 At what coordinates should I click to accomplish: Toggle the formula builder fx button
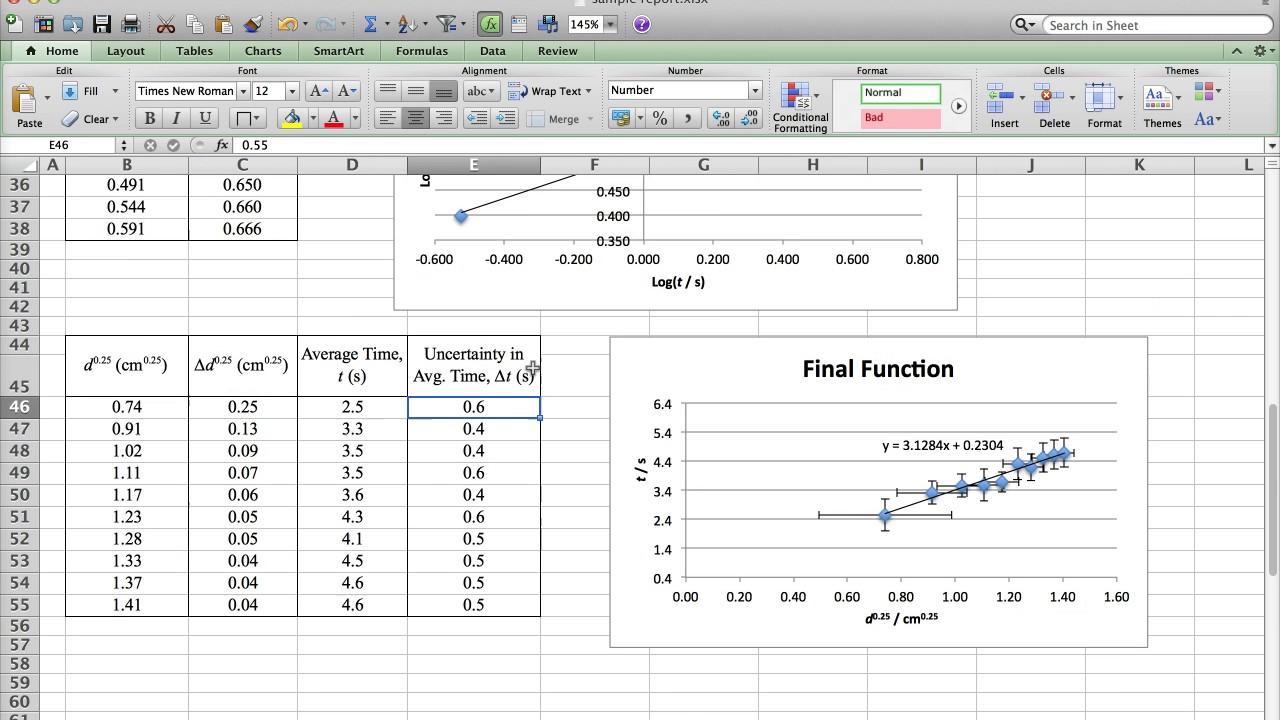(x=490, y=24)
